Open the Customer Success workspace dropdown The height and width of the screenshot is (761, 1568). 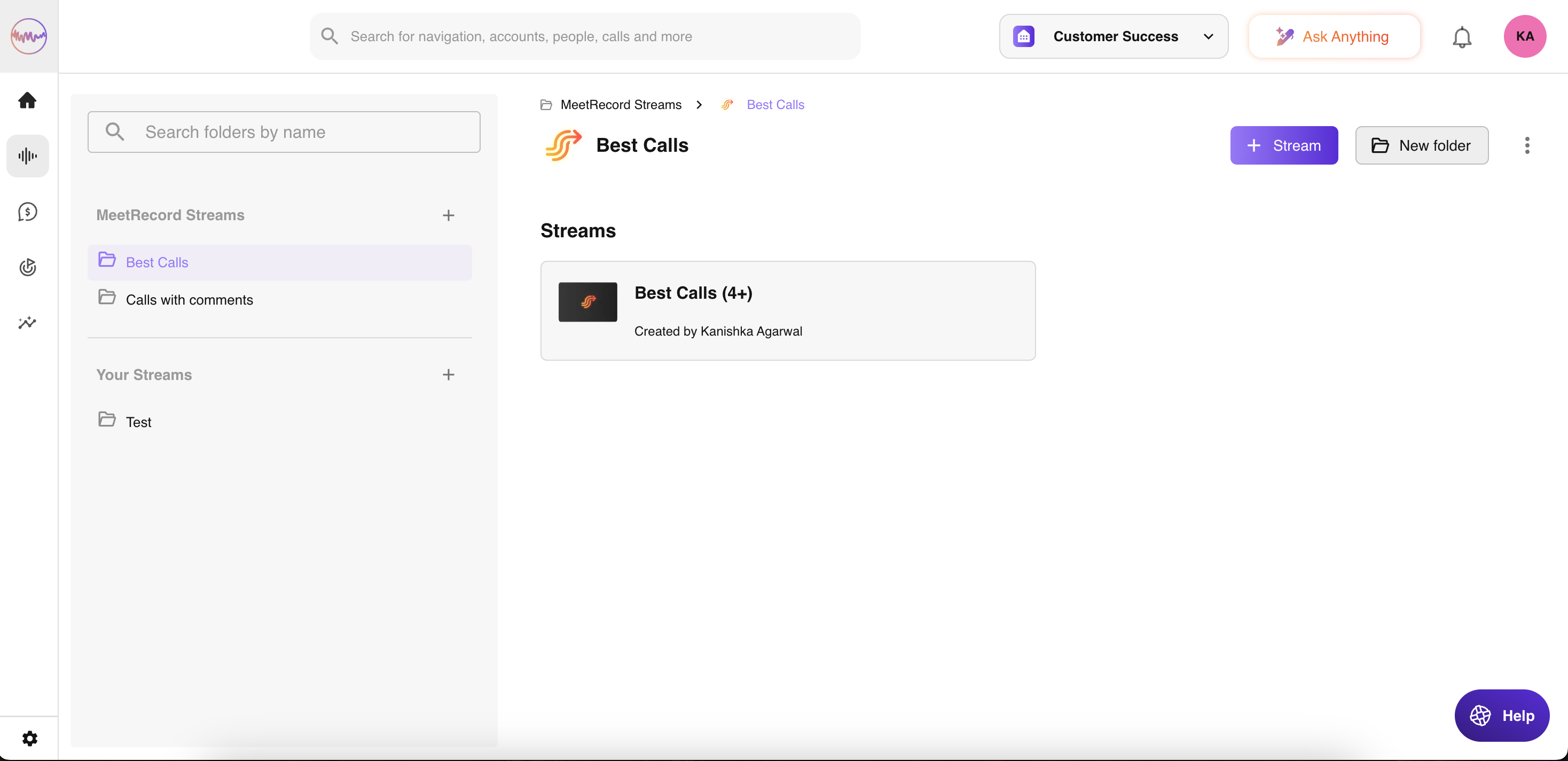[1114, 36]
